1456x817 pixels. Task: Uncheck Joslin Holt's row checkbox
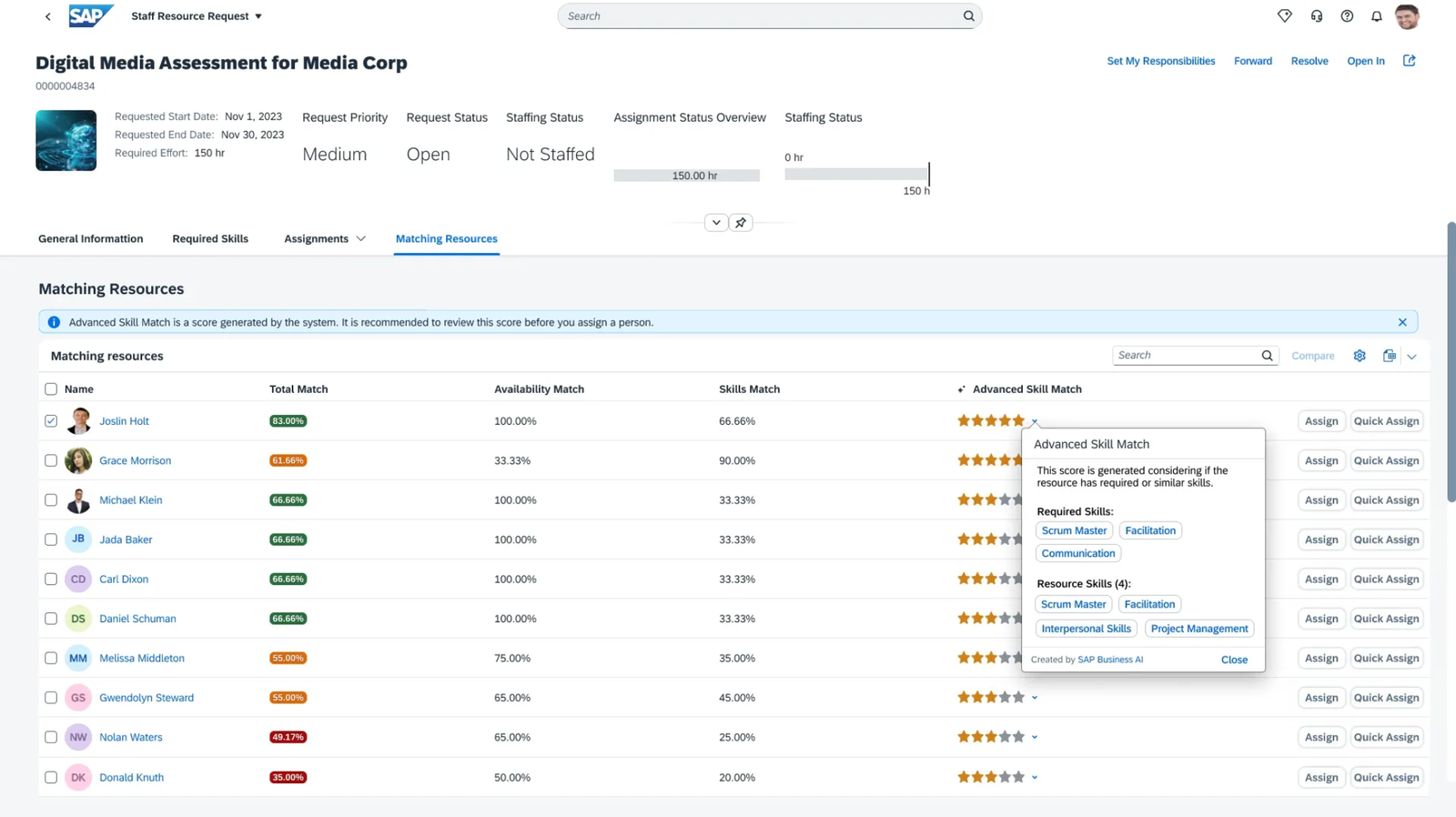click(51, 421)
